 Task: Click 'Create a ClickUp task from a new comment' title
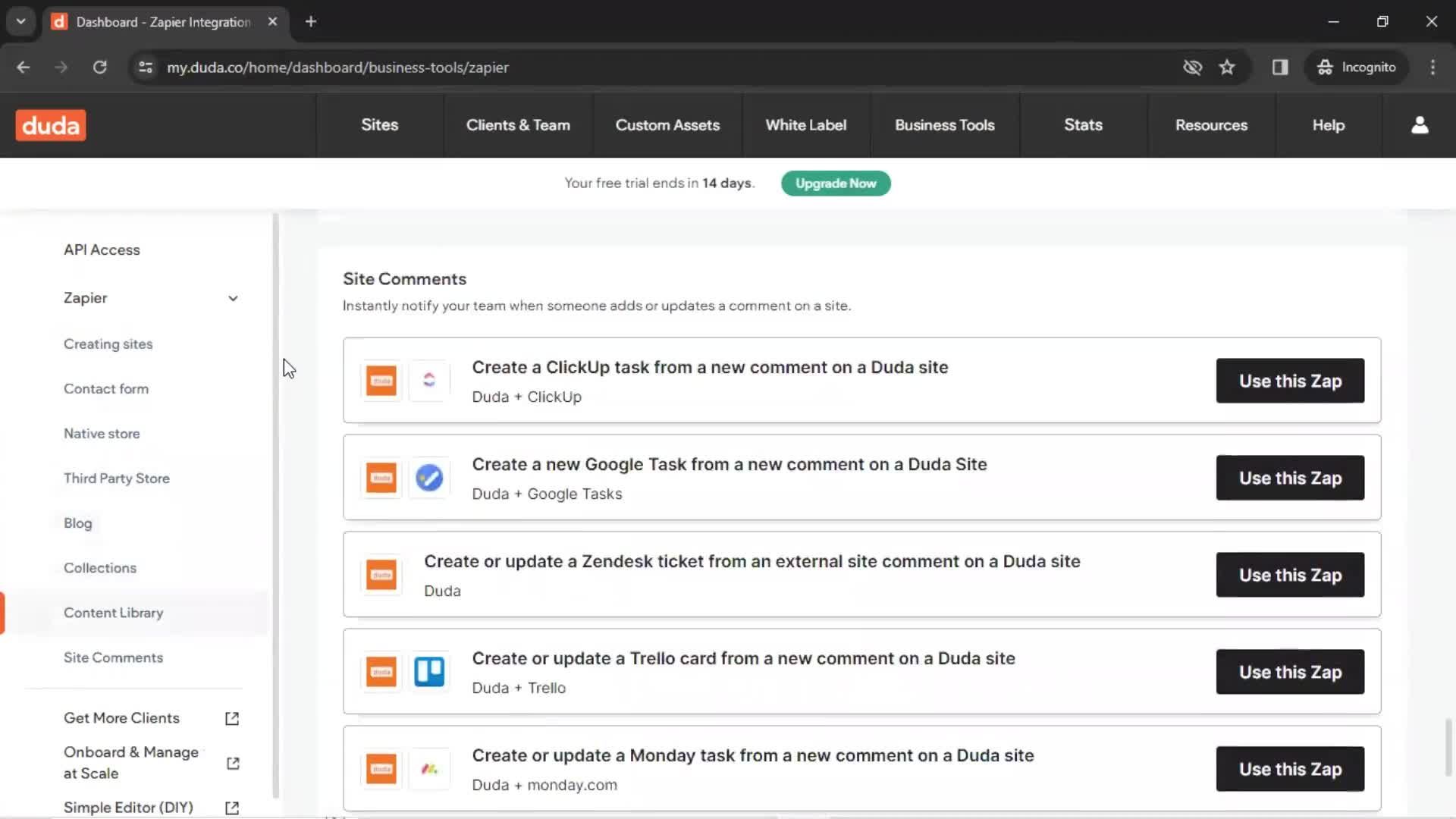[710, 367]
